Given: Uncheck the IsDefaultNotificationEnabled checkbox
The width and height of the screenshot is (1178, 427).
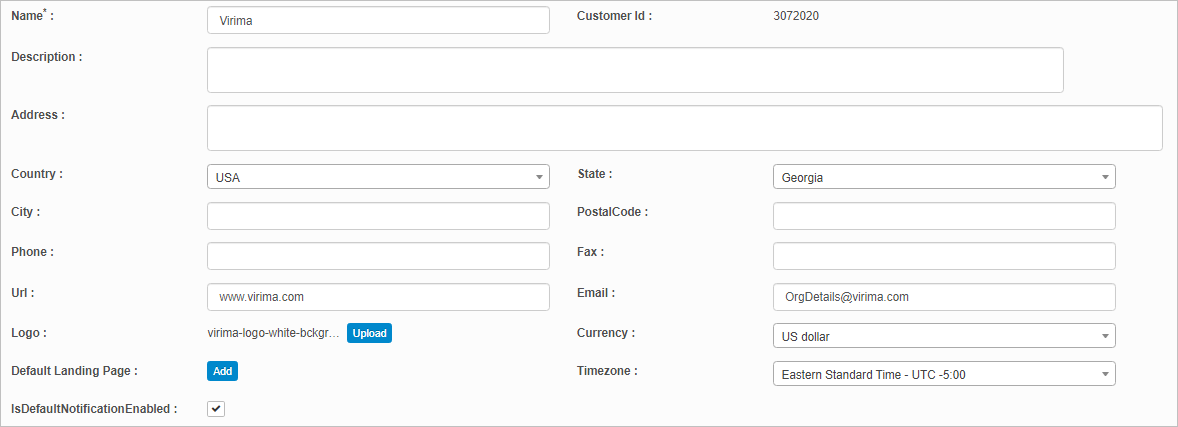Looking at the screenshot, I should coord(216,409).
